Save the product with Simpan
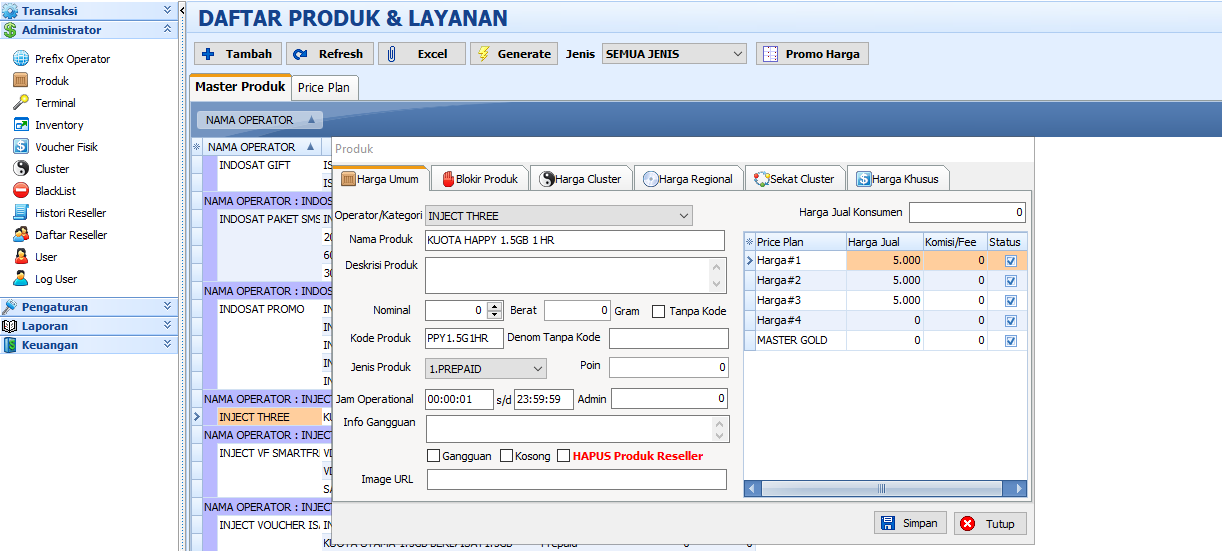Viewport: 1222px width, 551px height. pyautogui.click(x=910, y=523)
